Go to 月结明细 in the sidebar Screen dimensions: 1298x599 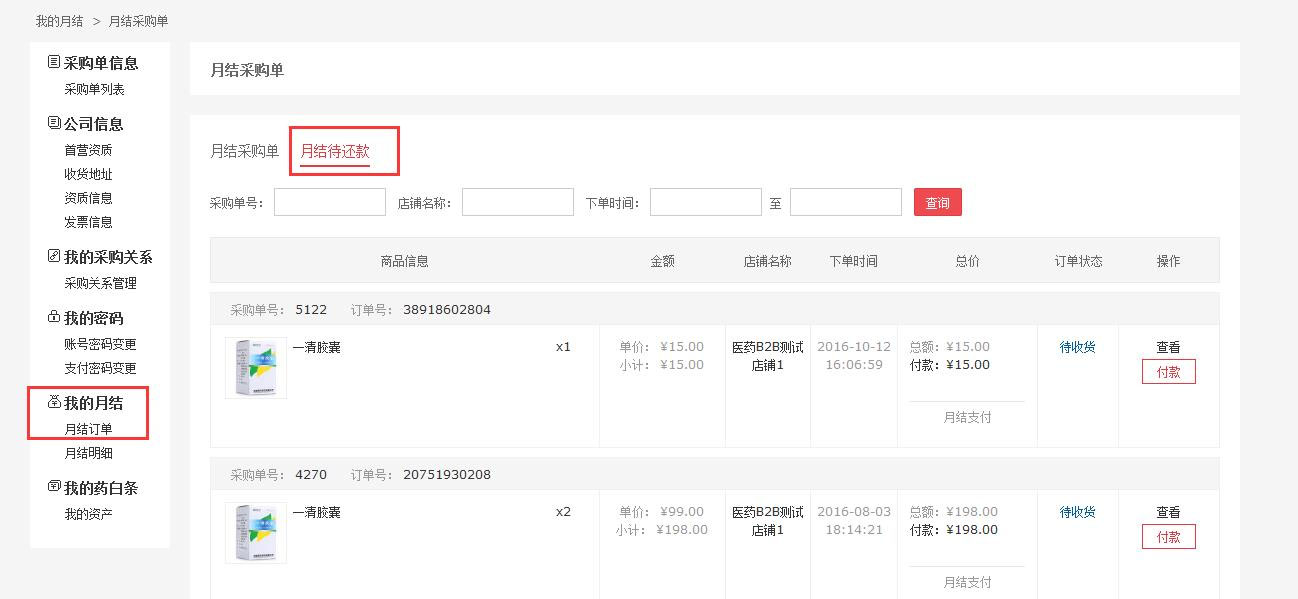tap(88, 453)
